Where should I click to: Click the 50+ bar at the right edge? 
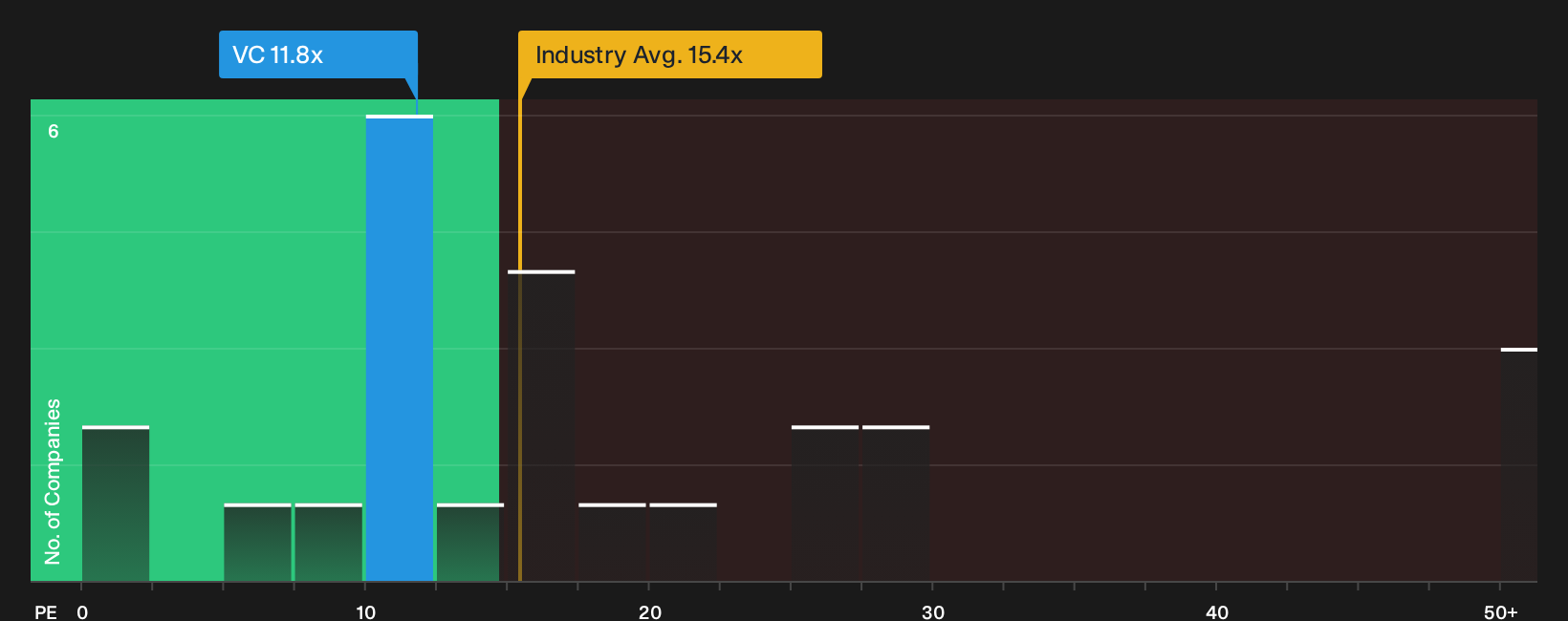pos(1519,464)
